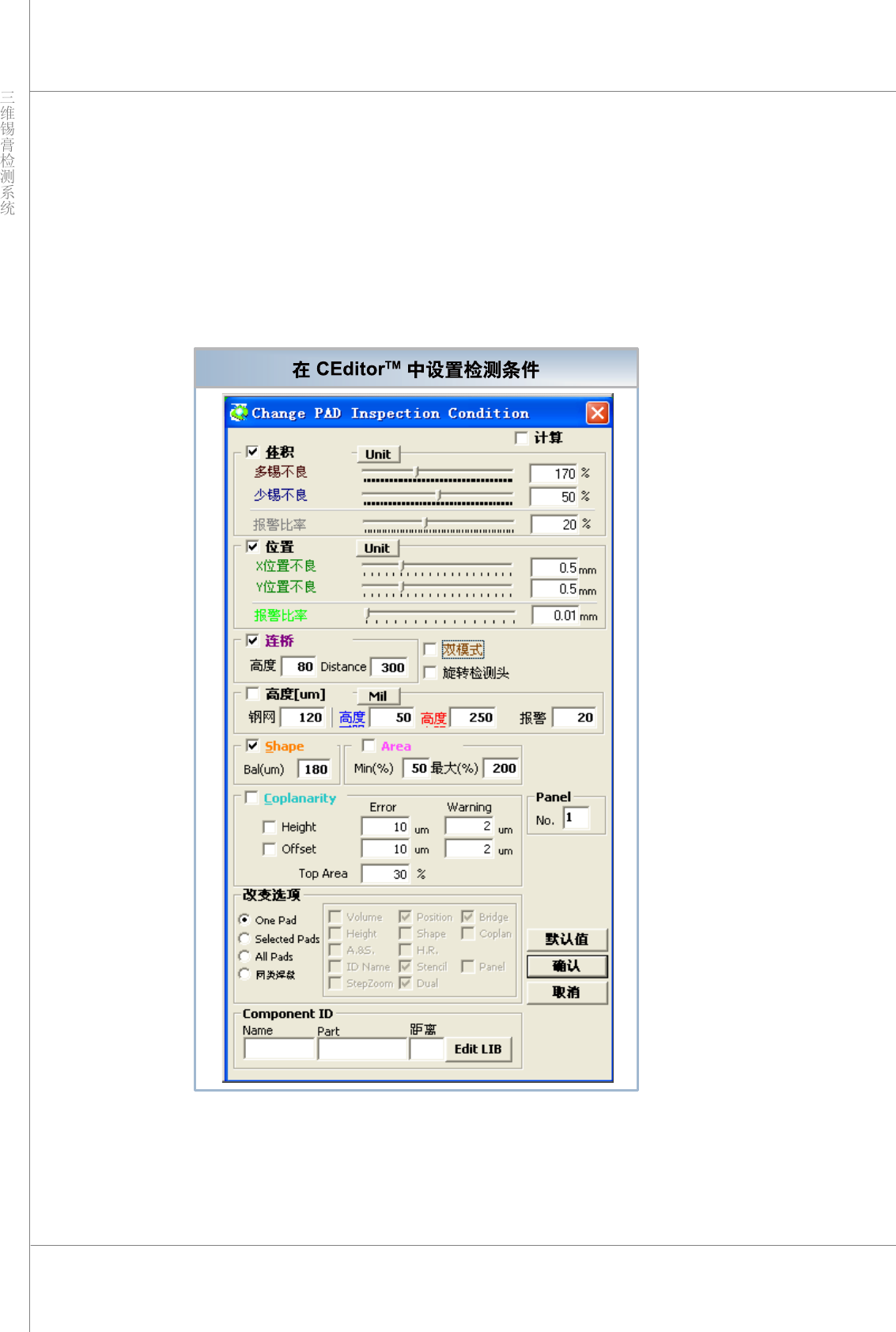Screen dimensions: 896x1332
Task: Click the volume 报警比率 slider
Action: point(438,524)
